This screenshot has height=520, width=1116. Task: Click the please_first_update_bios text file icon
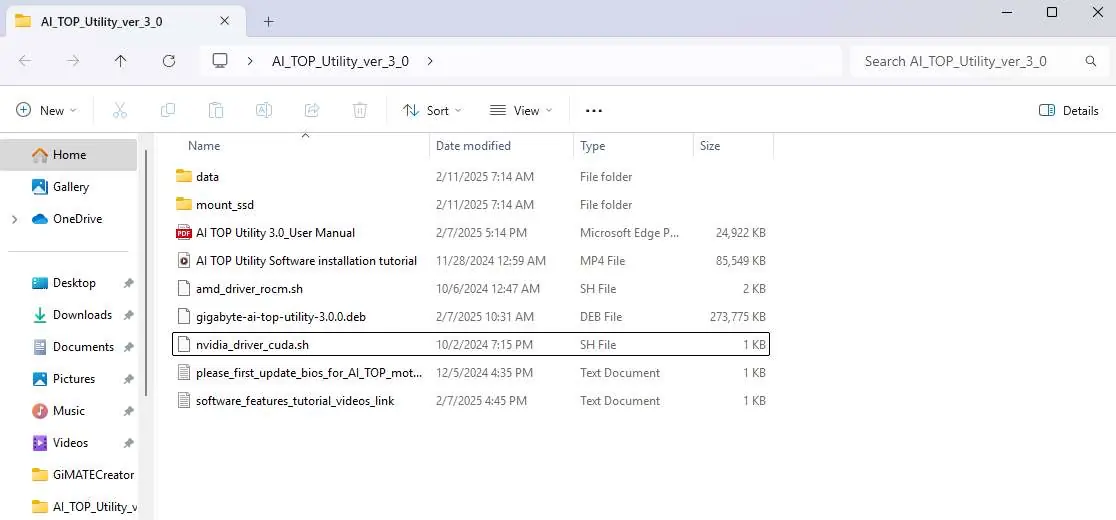click(x=184, y=373)
